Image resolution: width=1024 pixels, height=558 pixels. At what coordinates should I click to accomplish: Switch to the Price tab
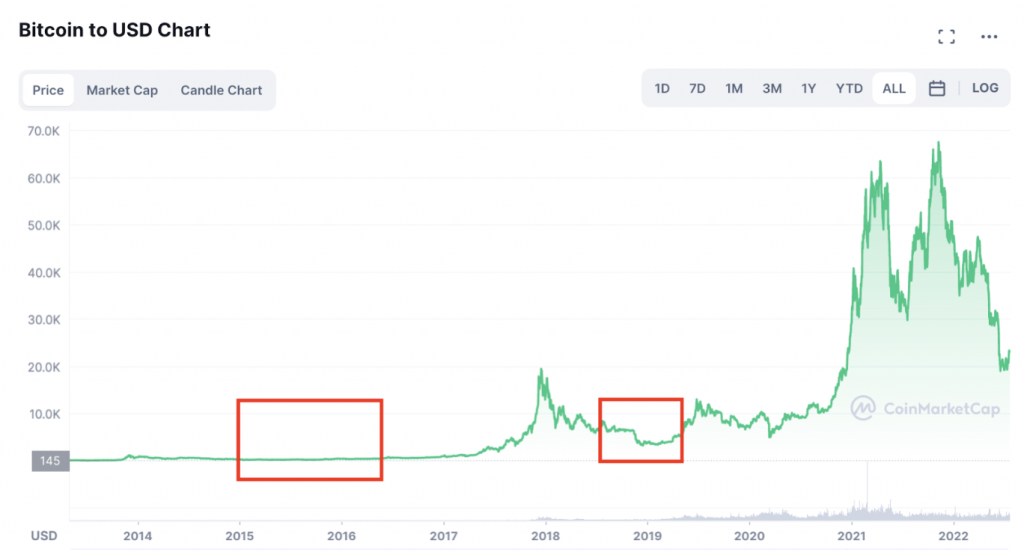48,90
